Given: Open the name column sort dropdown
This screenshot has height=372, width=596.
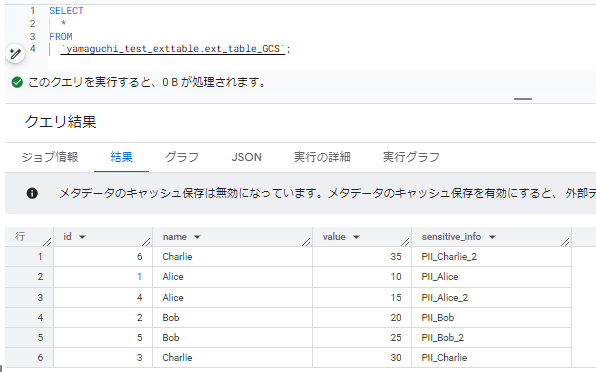Looking at the screenshot, I should pos(197,237).
